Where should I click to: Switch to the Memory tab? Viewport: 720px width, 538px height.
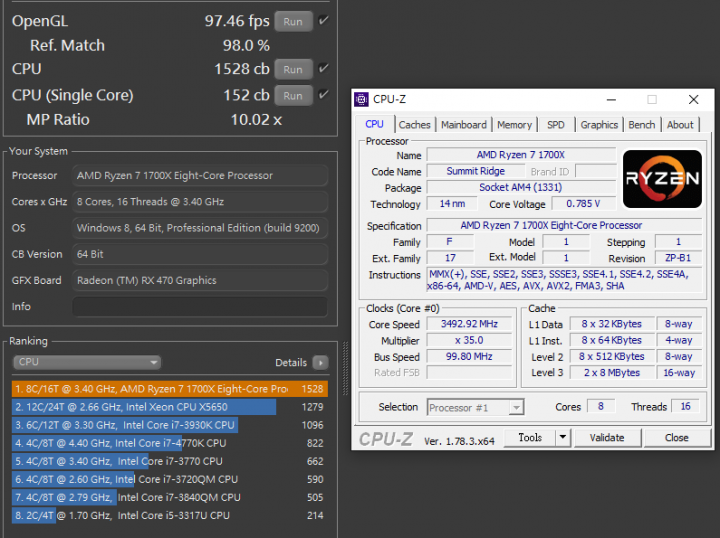coord(514,125)
